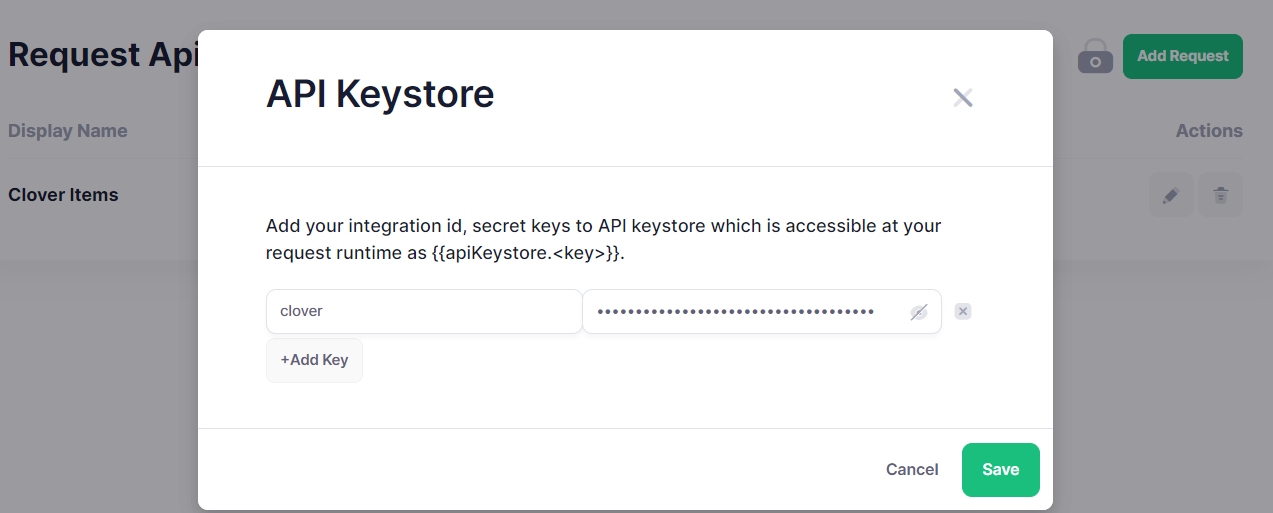Viewport: 1273px width, 513px height.
Task: Focus the clover key name field
Action: point(423,311)
